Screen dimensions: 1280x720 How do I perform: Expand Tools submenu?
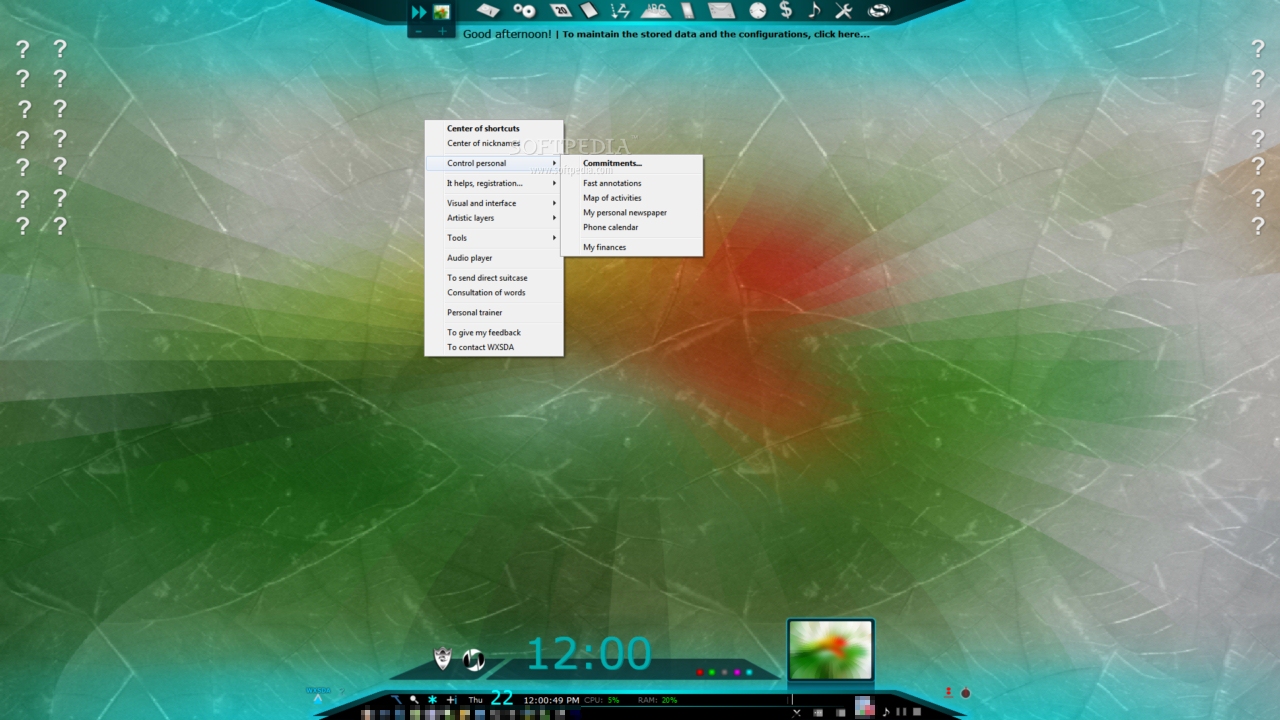(494, 238)
